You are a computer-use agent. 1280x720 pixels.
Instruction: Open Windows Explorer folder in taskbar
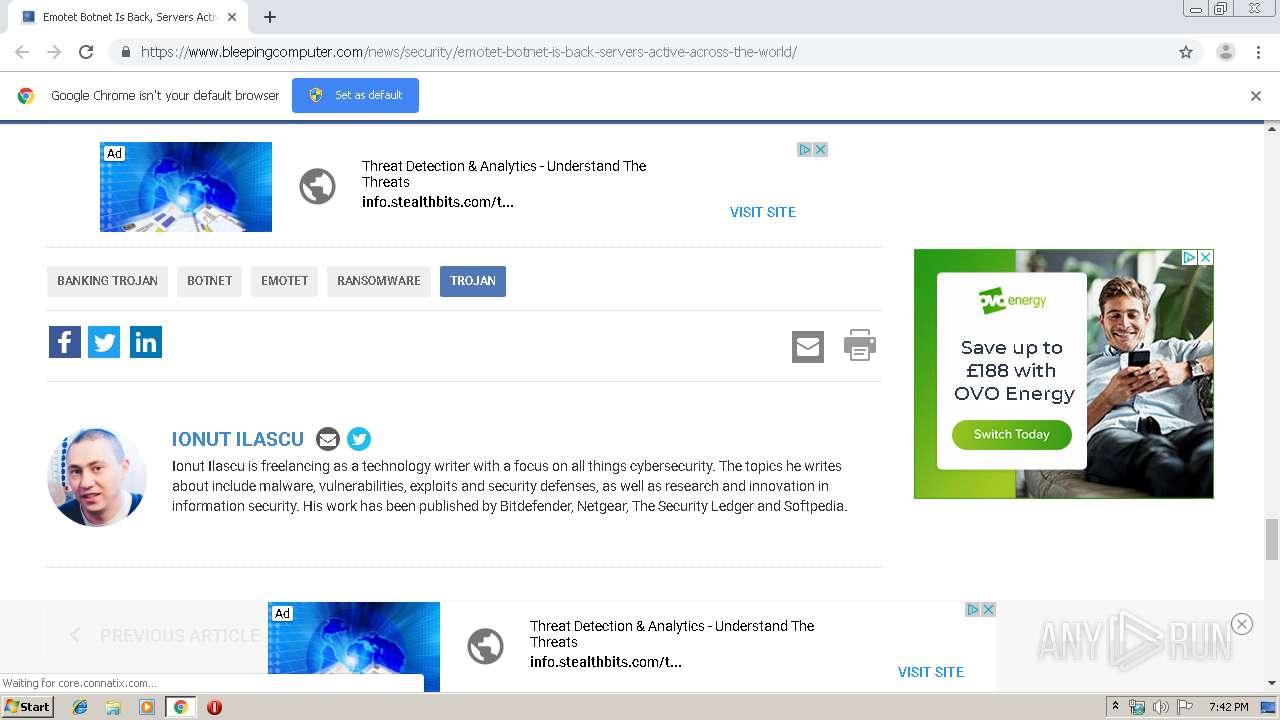pos(113,707)
